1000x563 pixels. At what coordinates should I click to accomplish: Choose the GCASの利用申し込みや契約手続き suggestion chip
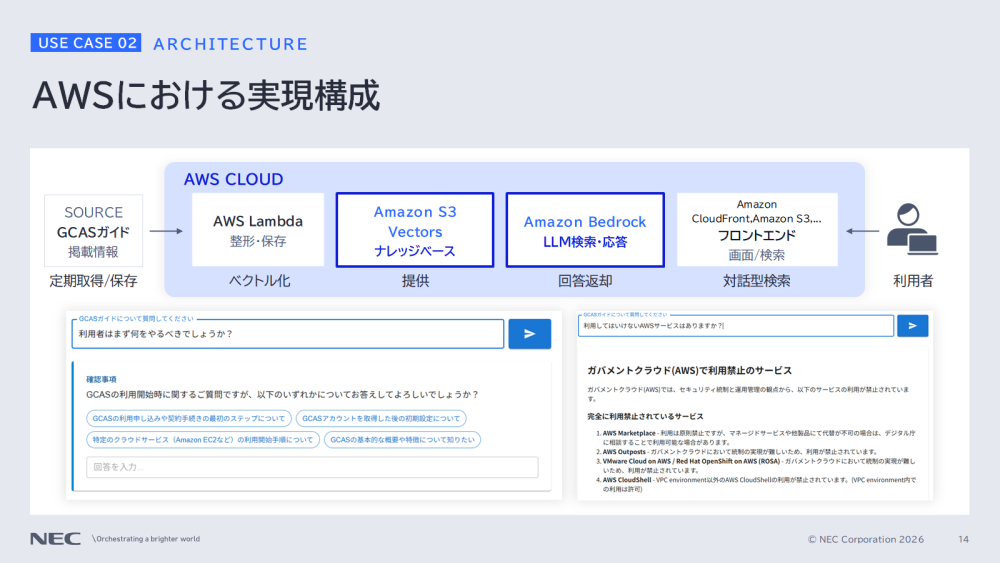(x=189, y=418)
